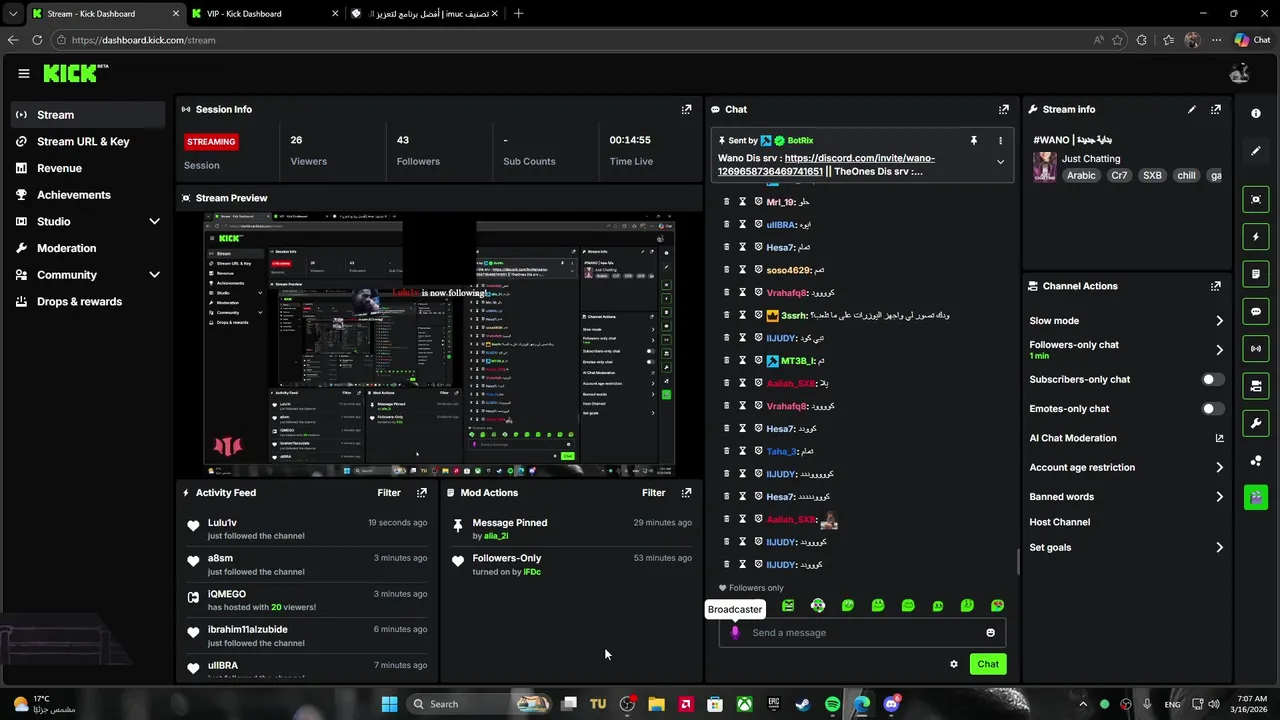The image size is (1280, 720).
Task: Expand the Studio menu section
Action: [x=154, y=222]
